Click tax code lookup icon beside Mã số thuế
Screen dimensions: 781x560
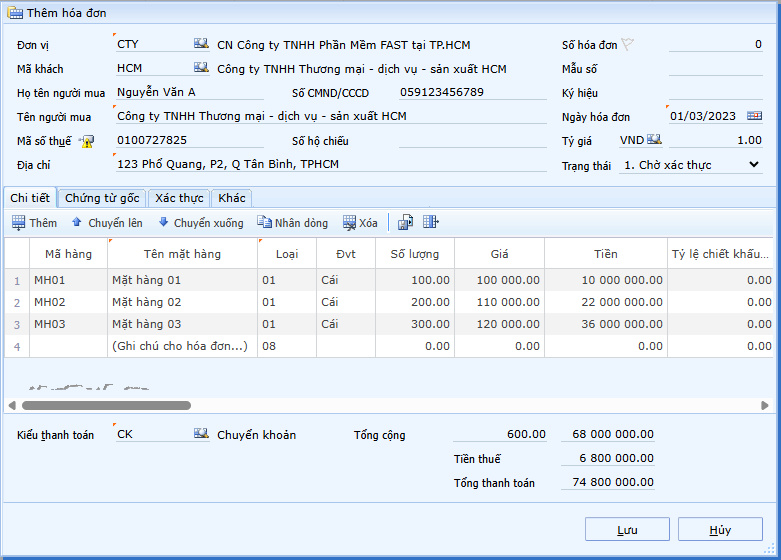click(x=87, y=141)
